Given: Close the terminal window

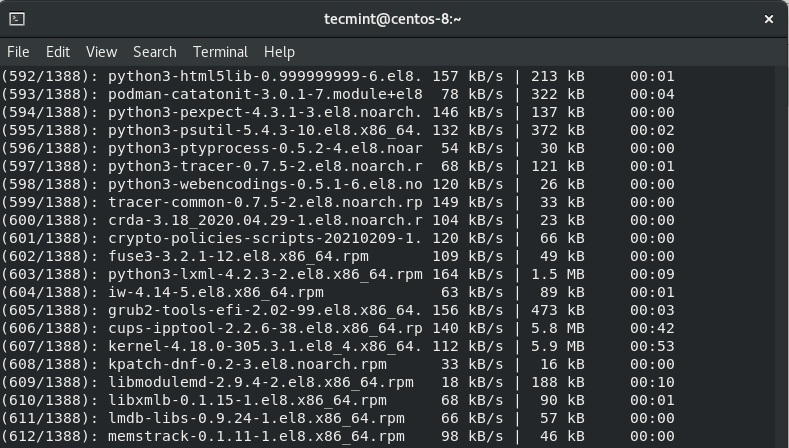Looking at the screenshot, I should click(769, 19).
